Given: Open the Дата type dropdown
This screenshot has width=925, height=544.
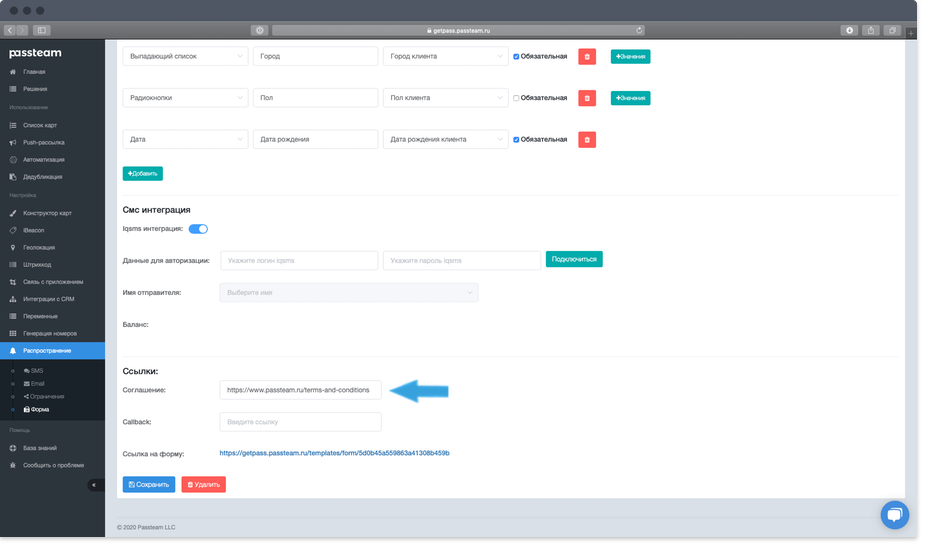Looking at the screenshot, I should point(186,140).
